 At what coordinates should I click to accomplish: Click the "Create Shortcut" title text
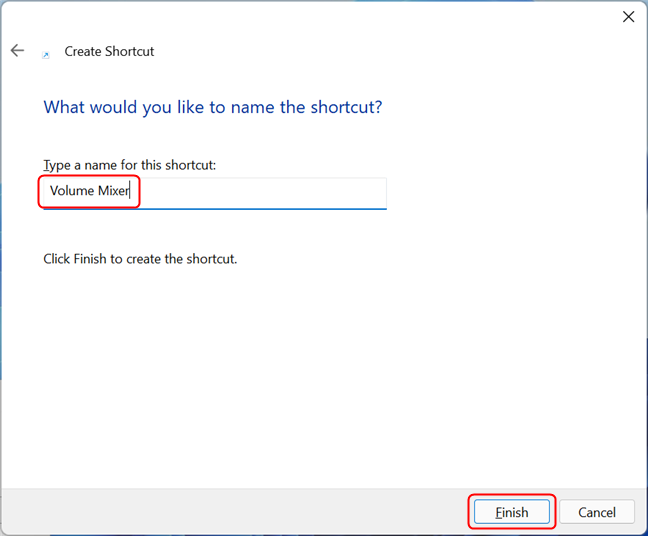pyautogui.click(x=109, y=51)
